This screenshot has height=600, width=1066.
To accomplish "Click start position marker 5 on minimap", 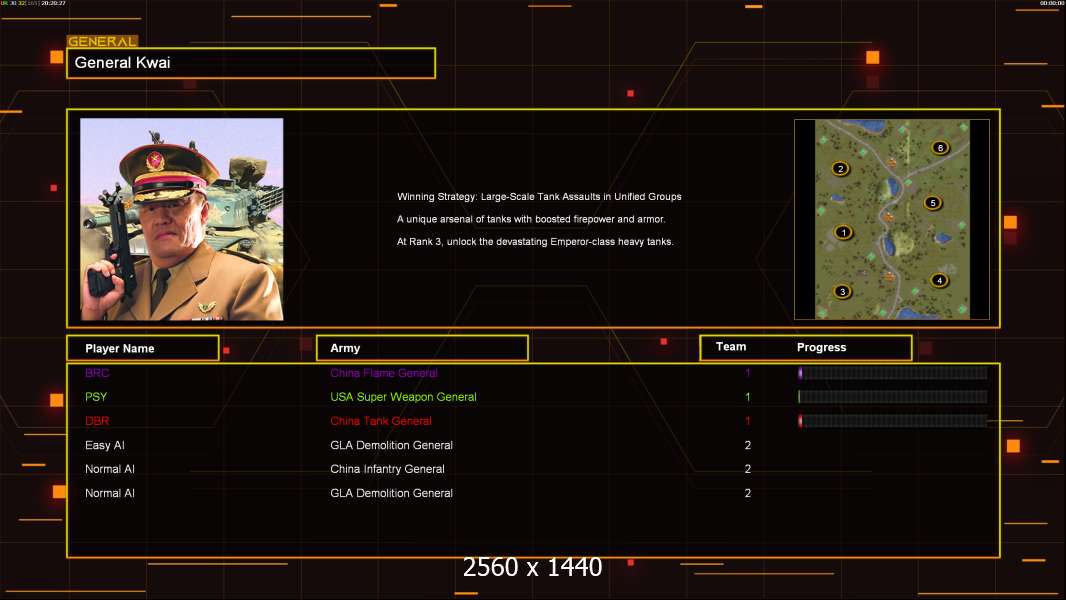I will point(933,202).
